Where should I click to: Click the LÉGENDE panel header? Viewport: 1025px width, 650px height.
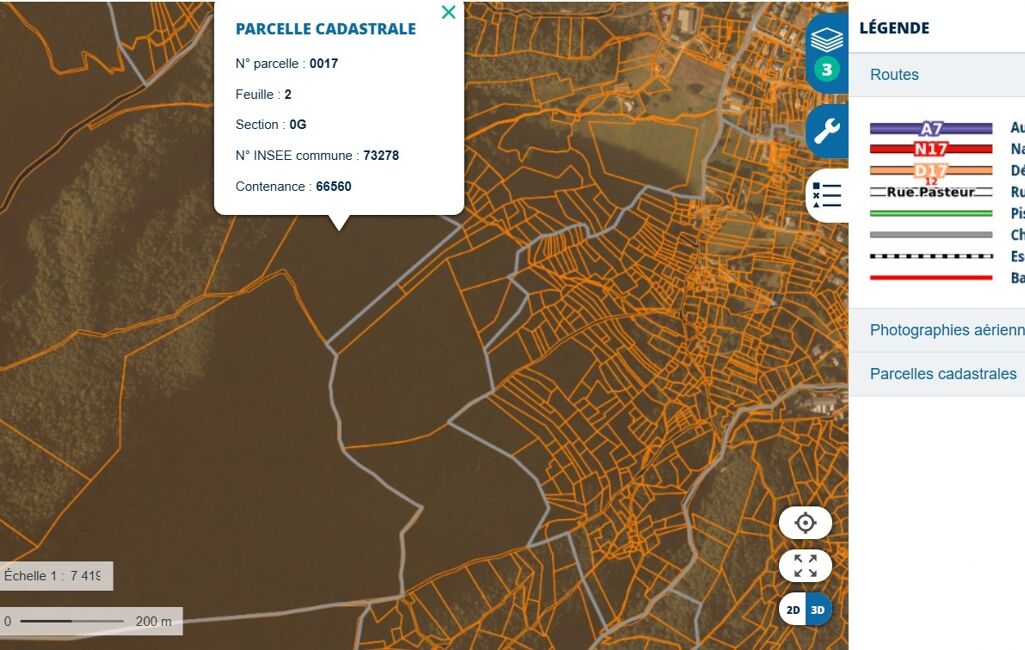[x=894, y=28]
